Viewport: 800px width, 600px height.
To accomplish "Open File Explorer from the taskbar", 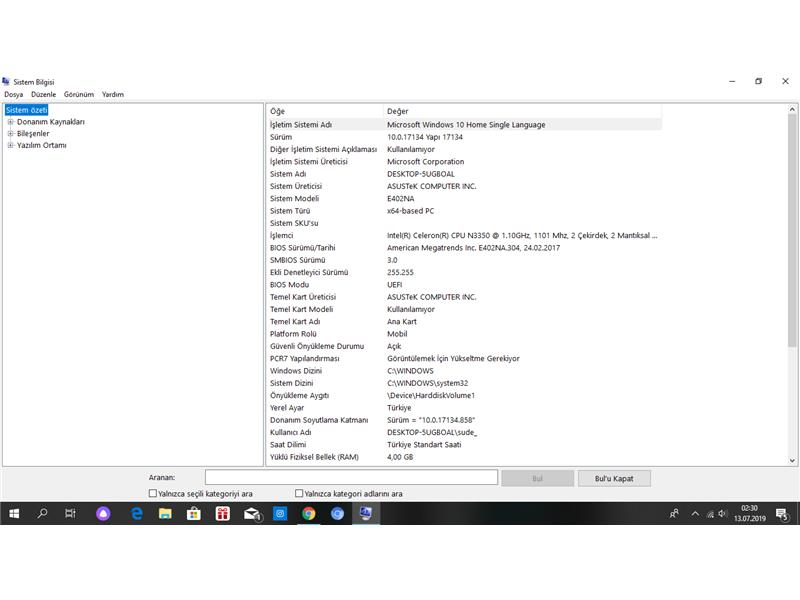I will (x=165, y=513).
